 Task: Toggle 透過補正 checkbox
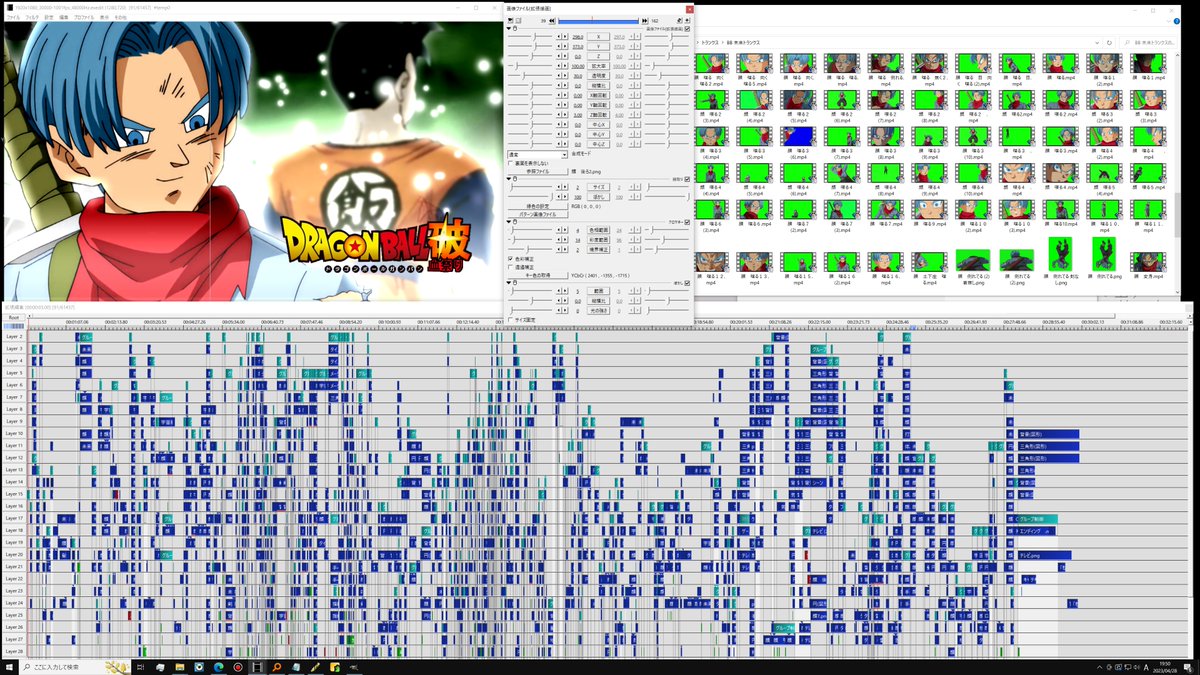tap(512, 267)
